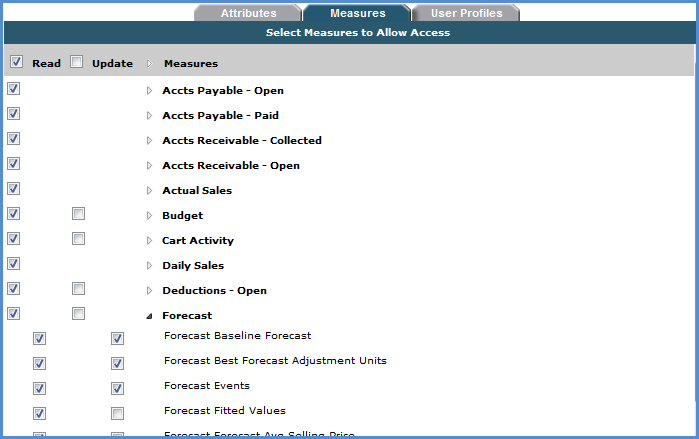Image resolution: width=699 pixels, height=439 pixels.
Task: Toggle the header Read select-all checkbox
Action: pos(16,62)
